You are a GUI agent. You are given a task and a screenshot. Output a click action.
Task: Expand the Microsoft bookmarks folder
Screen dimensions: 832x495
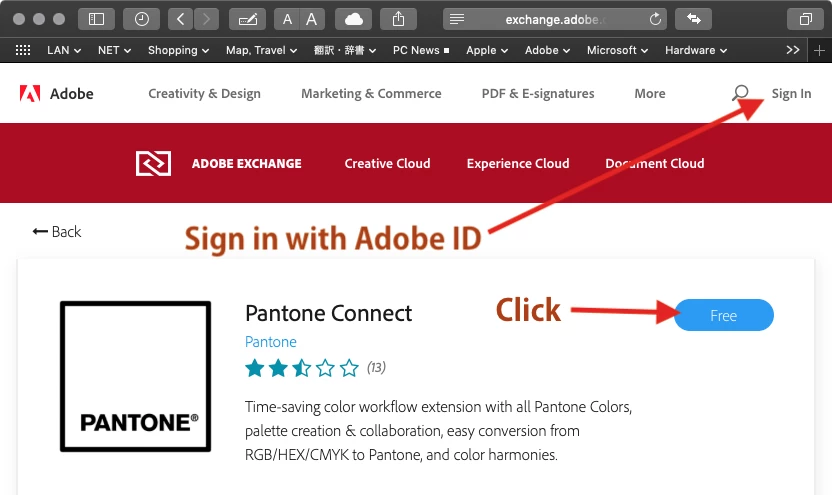pyautogui.click(x=617, y=50)
